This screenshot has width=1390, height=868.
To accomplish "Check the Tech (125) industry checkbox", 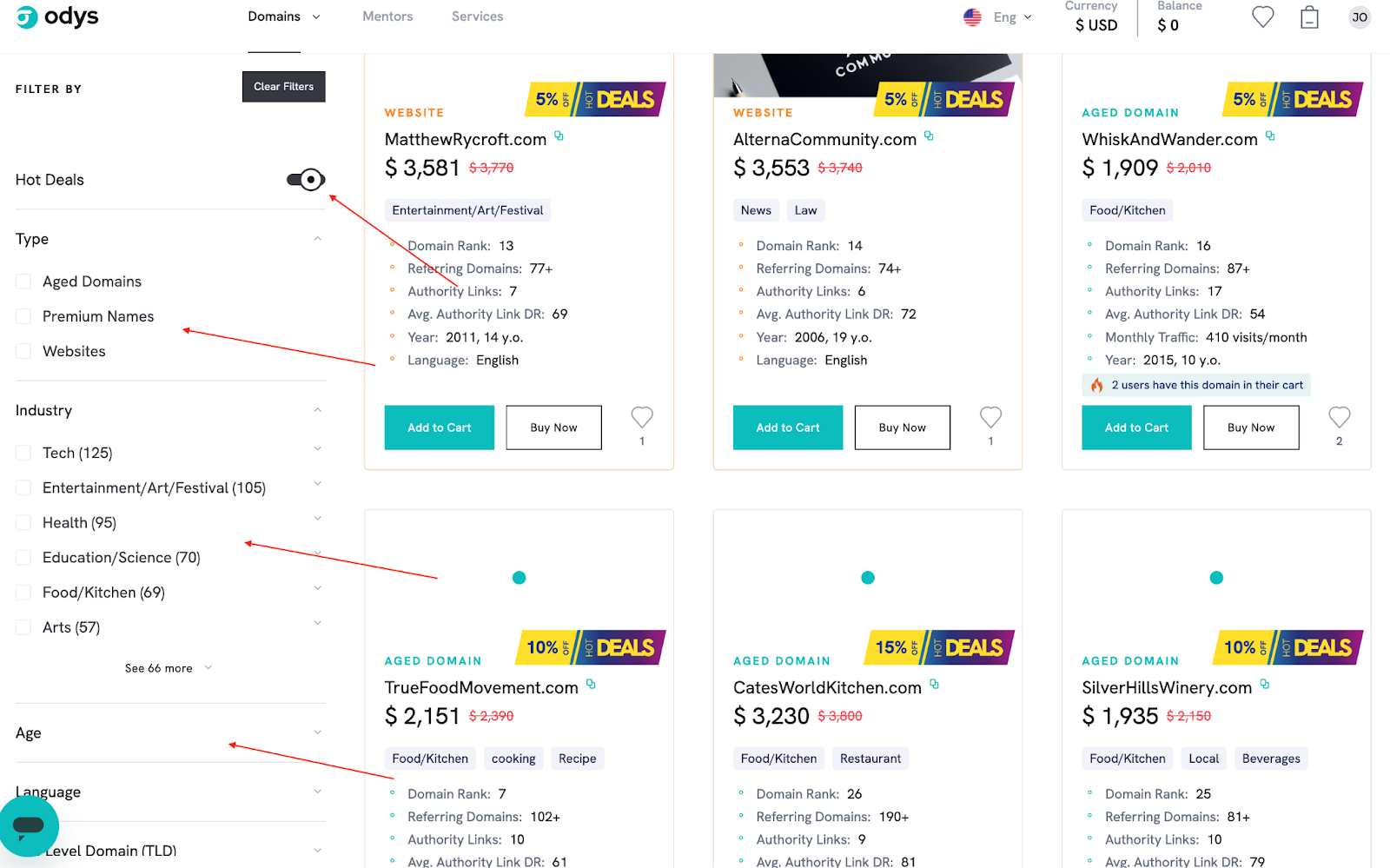I will (23, 453).
